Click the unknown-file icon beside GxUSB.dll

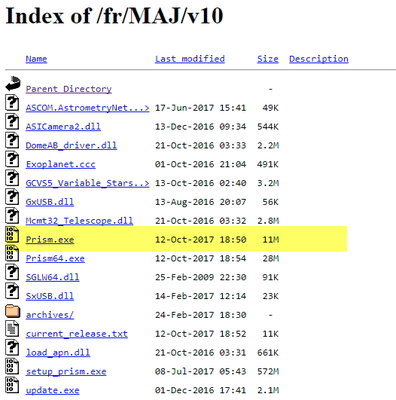click(12, 196)
